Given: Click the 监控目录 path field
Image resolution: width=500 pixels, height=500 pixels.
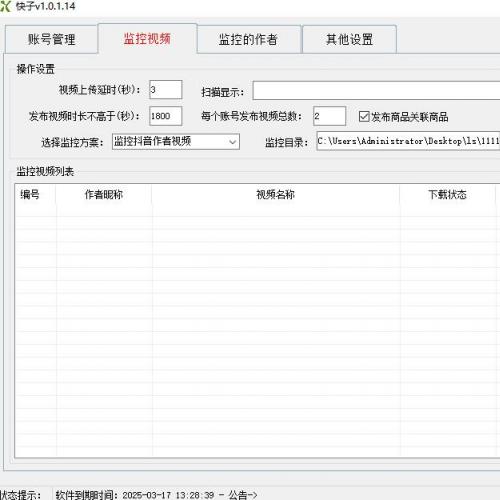Looking at the screenshot, I should pyautogui.click(x=408, y=141).
